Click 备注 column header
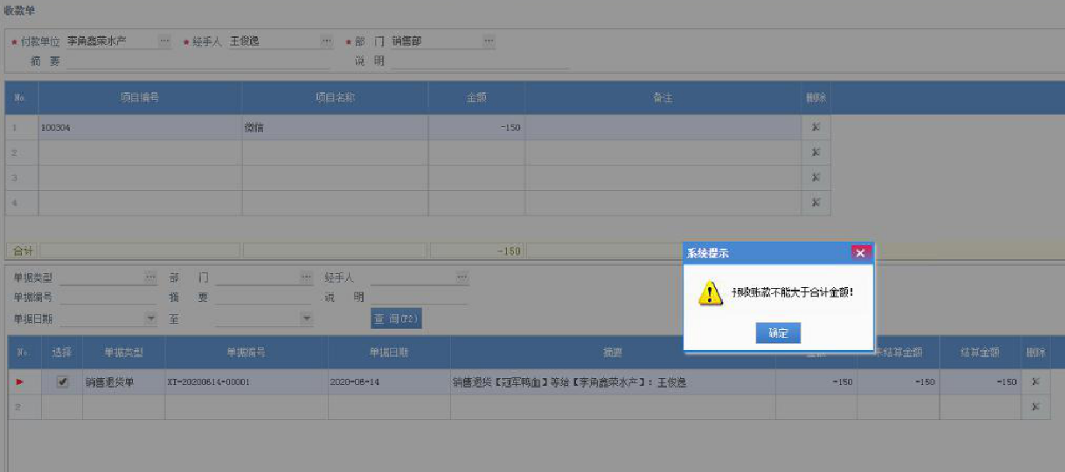Screen dimensions: 1065x472 663,98
